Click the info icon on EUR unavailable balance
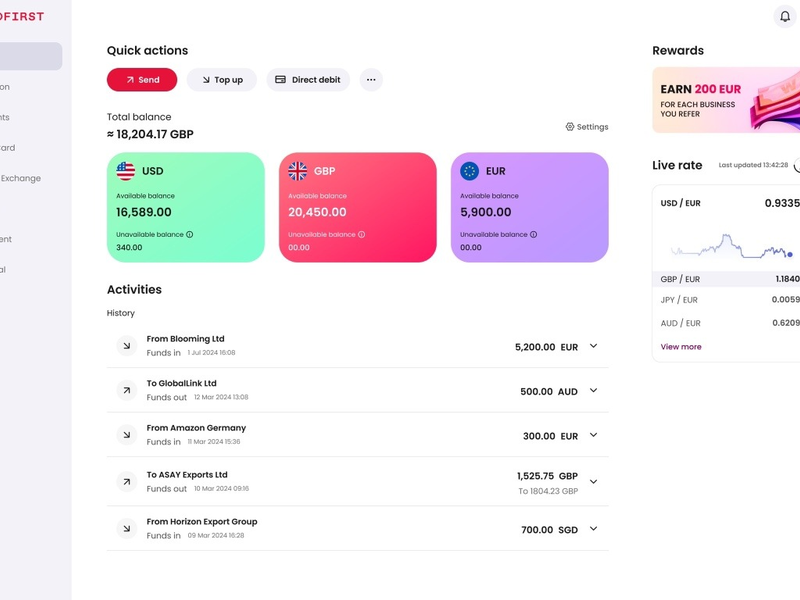800x600 pixels. [x=533, y=235]
